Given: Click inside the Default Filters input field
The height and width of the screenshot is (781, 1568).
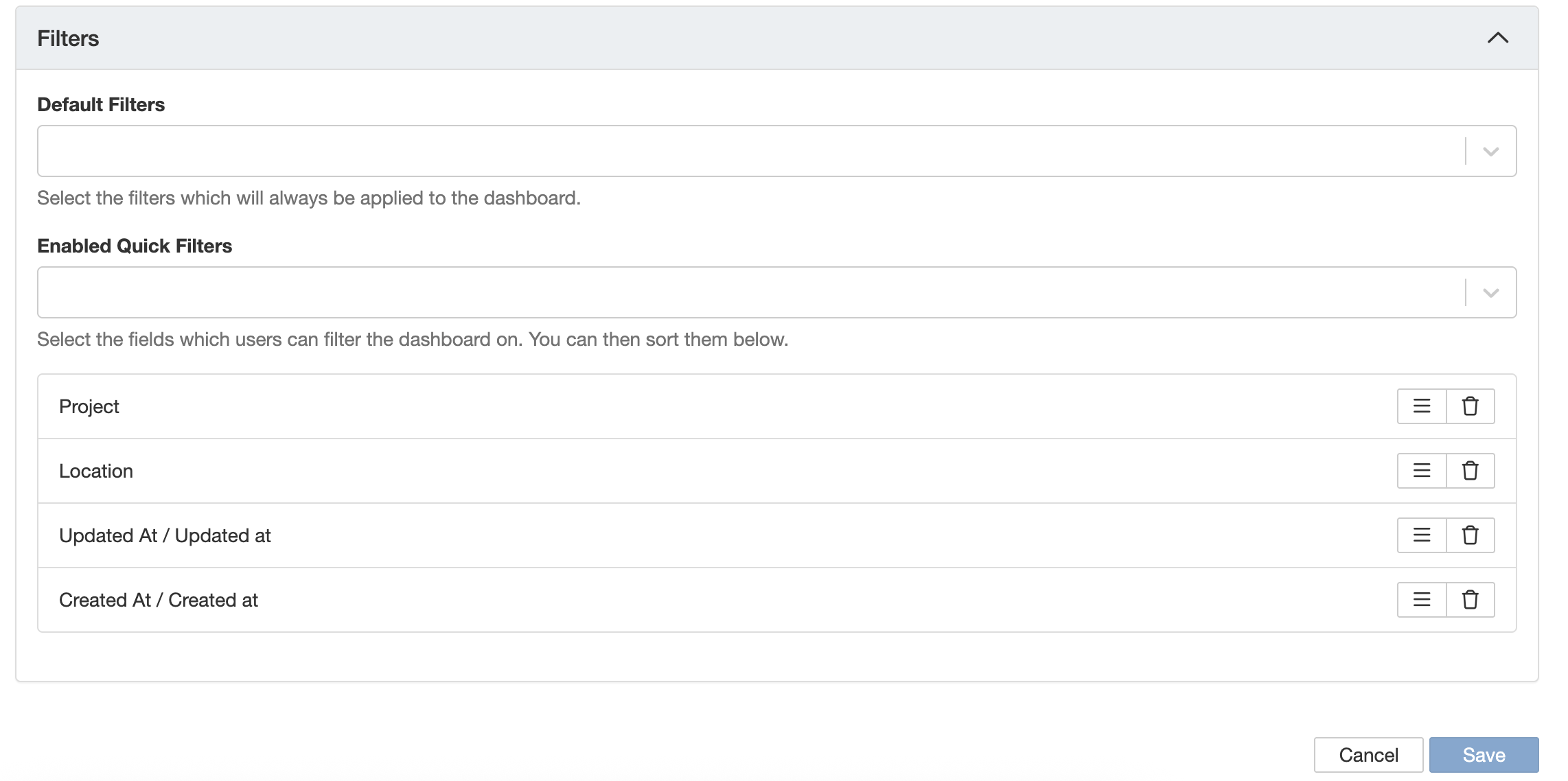Looking at the screenshot, I should coord(748,151).
